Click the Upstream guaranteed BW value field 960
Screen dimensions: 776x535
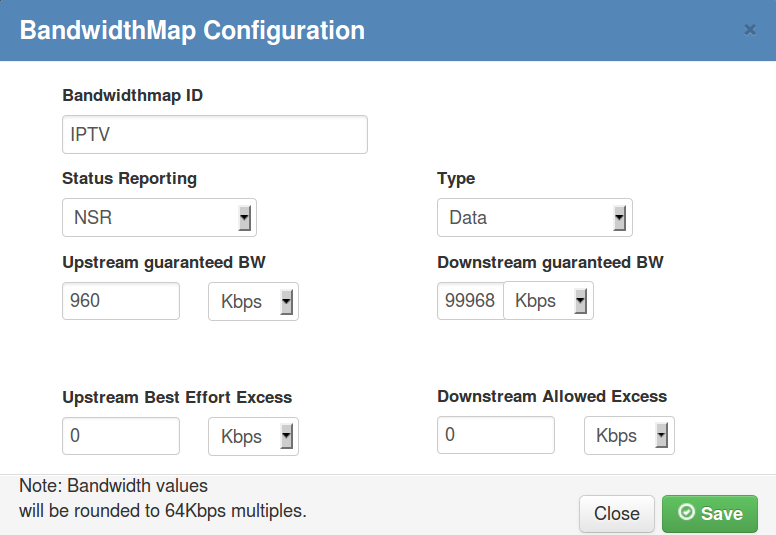[121, 301]
